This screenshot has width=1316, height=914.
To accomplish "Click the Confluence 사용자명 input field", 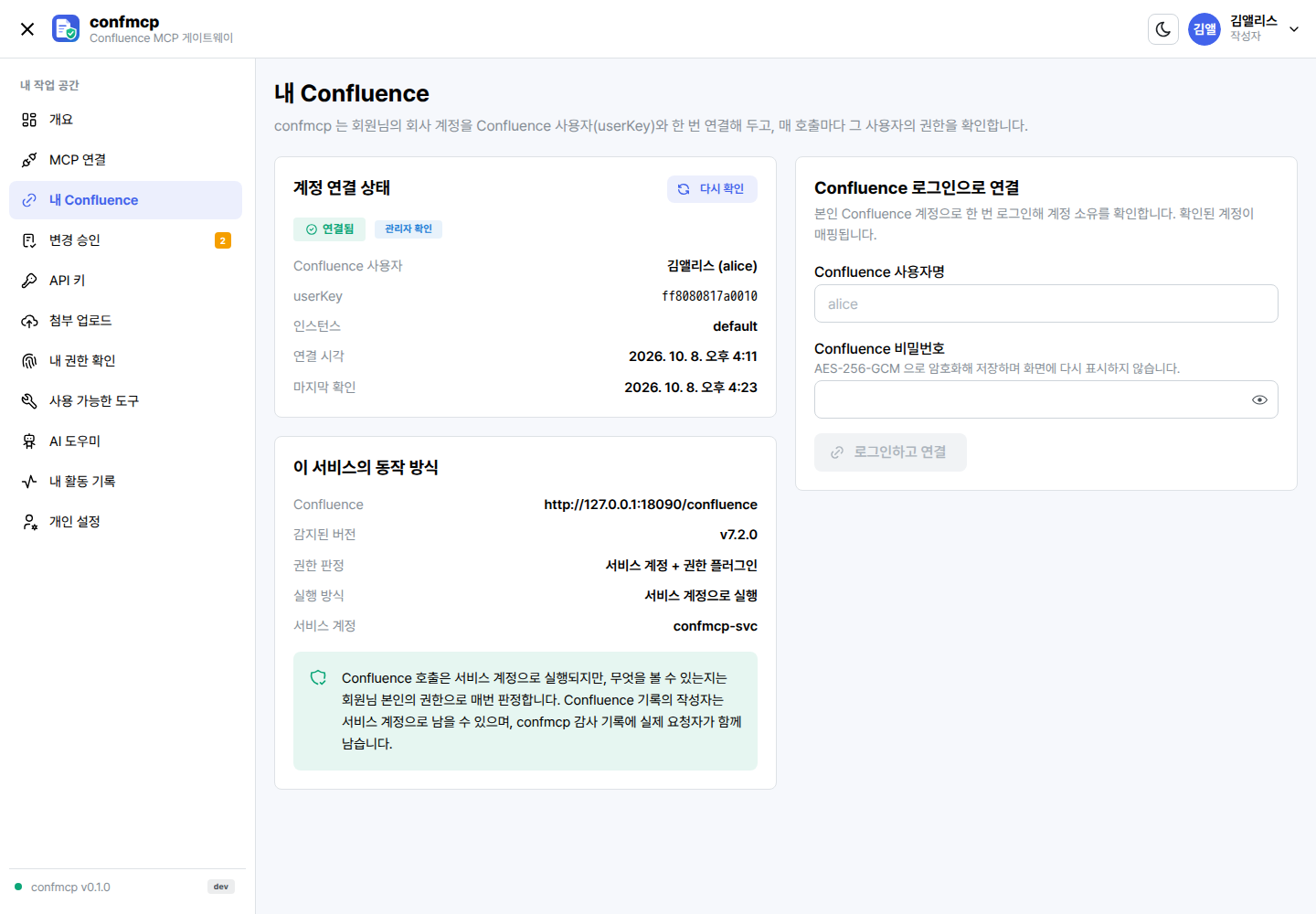I will click(1046, 303).
